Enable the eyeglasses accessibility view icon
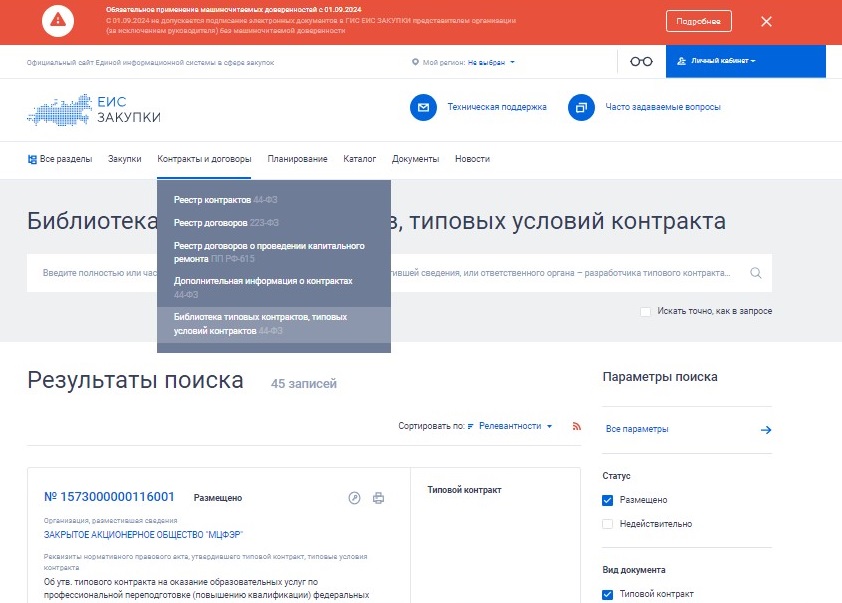The image size is (842, 603). 639,60
